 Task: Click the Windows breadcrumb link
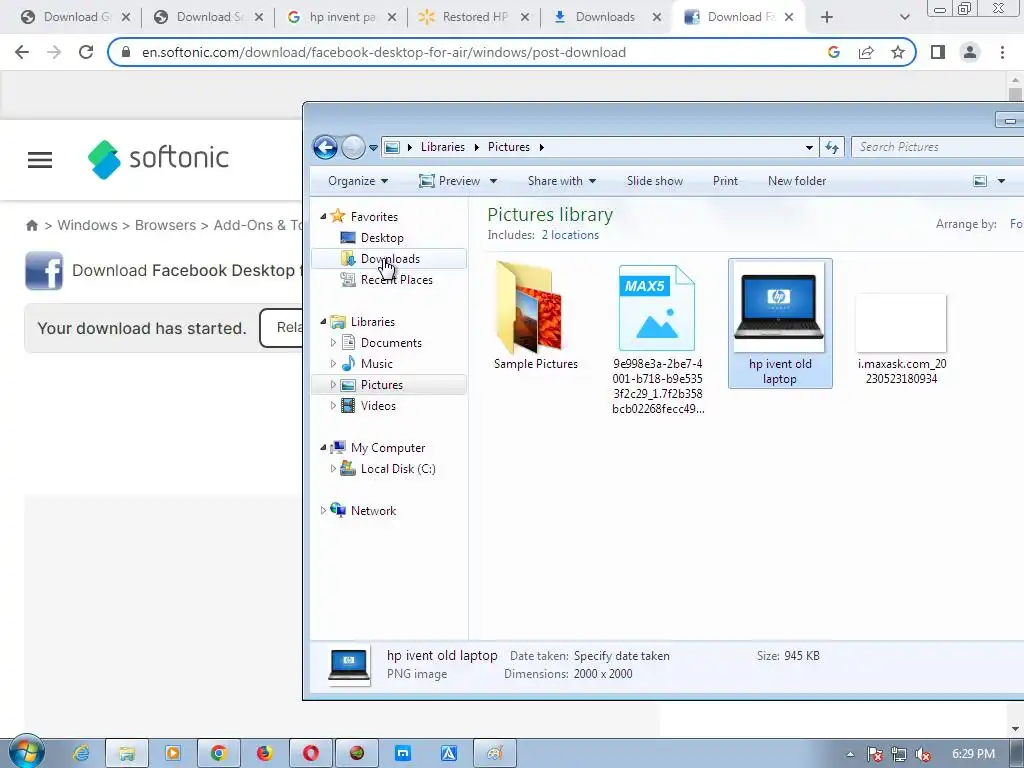coord(88,225)
